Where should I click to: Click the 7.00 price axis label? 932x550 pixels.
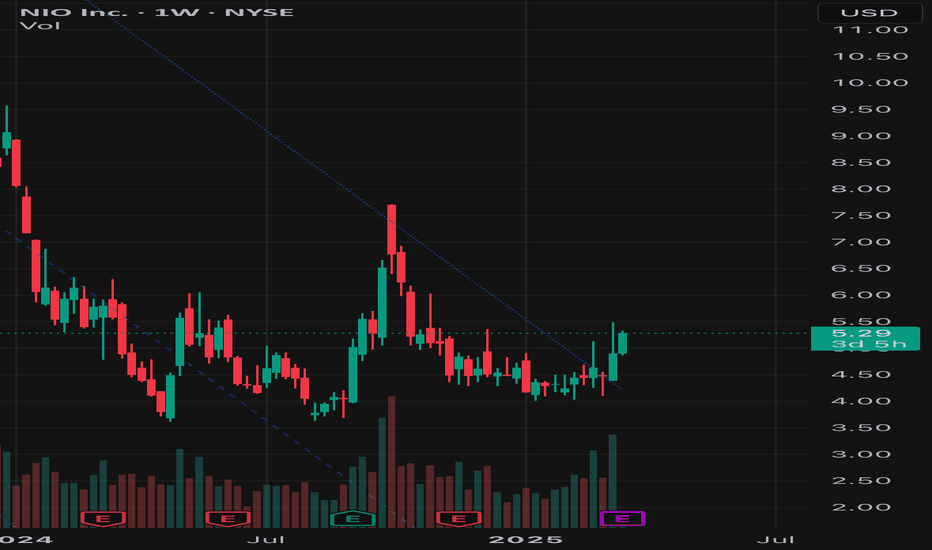point(861,242)
